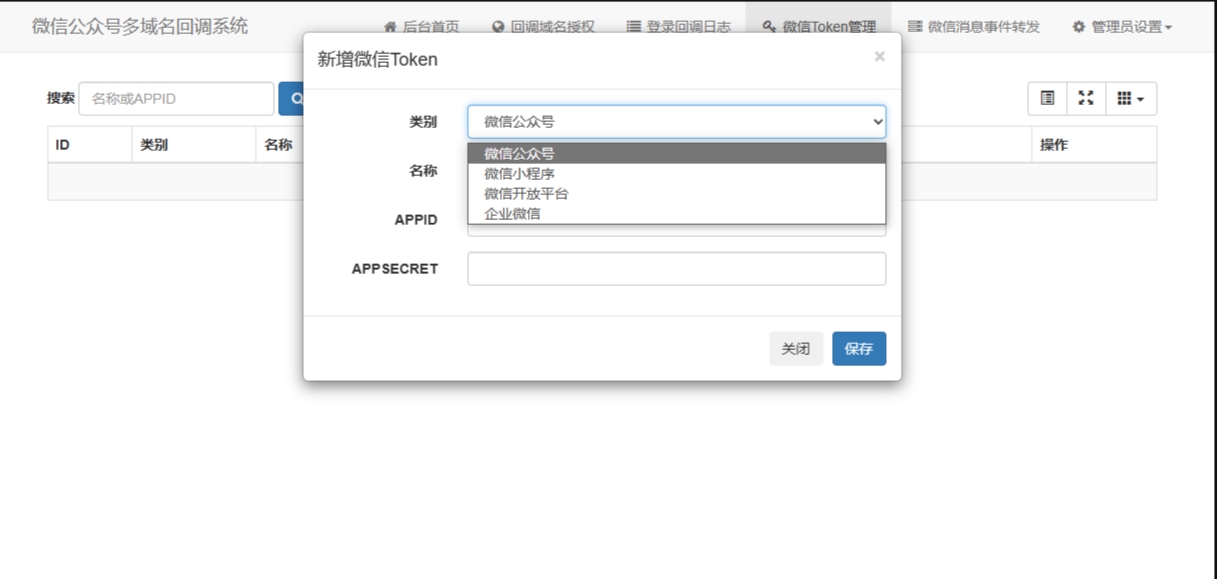Open the 回调域名授权 page
1217x579 pixels.
543,27
